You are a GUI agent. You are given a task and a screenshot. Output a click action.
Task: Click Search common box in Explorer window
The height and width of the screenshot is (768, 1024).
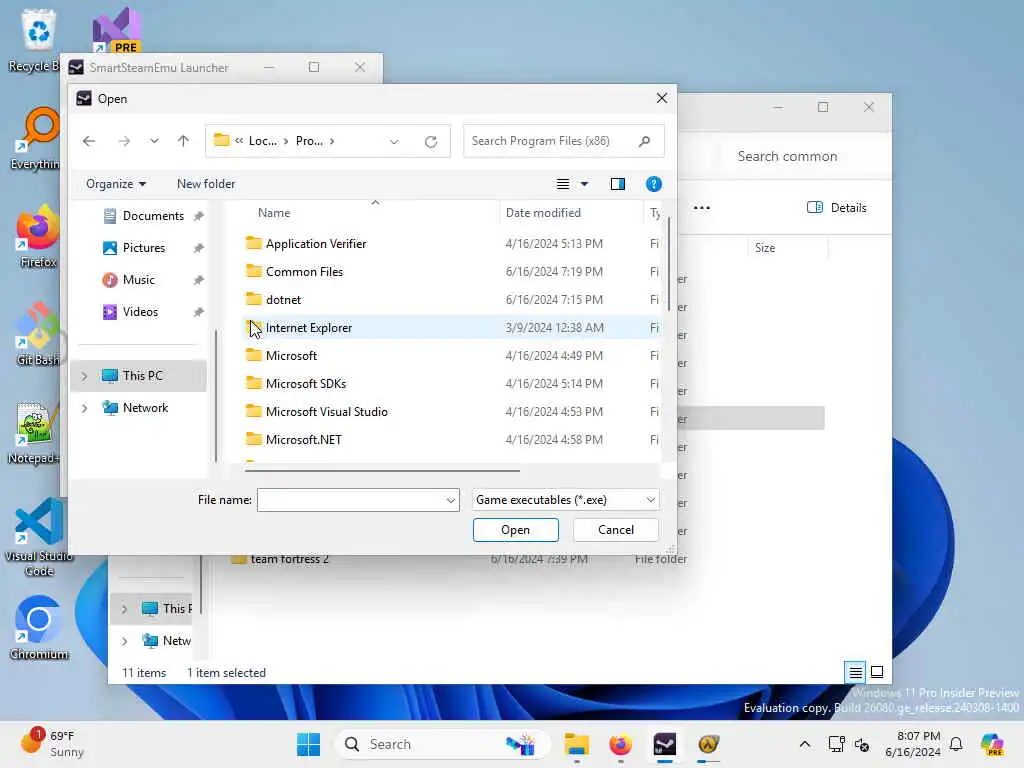787,157
